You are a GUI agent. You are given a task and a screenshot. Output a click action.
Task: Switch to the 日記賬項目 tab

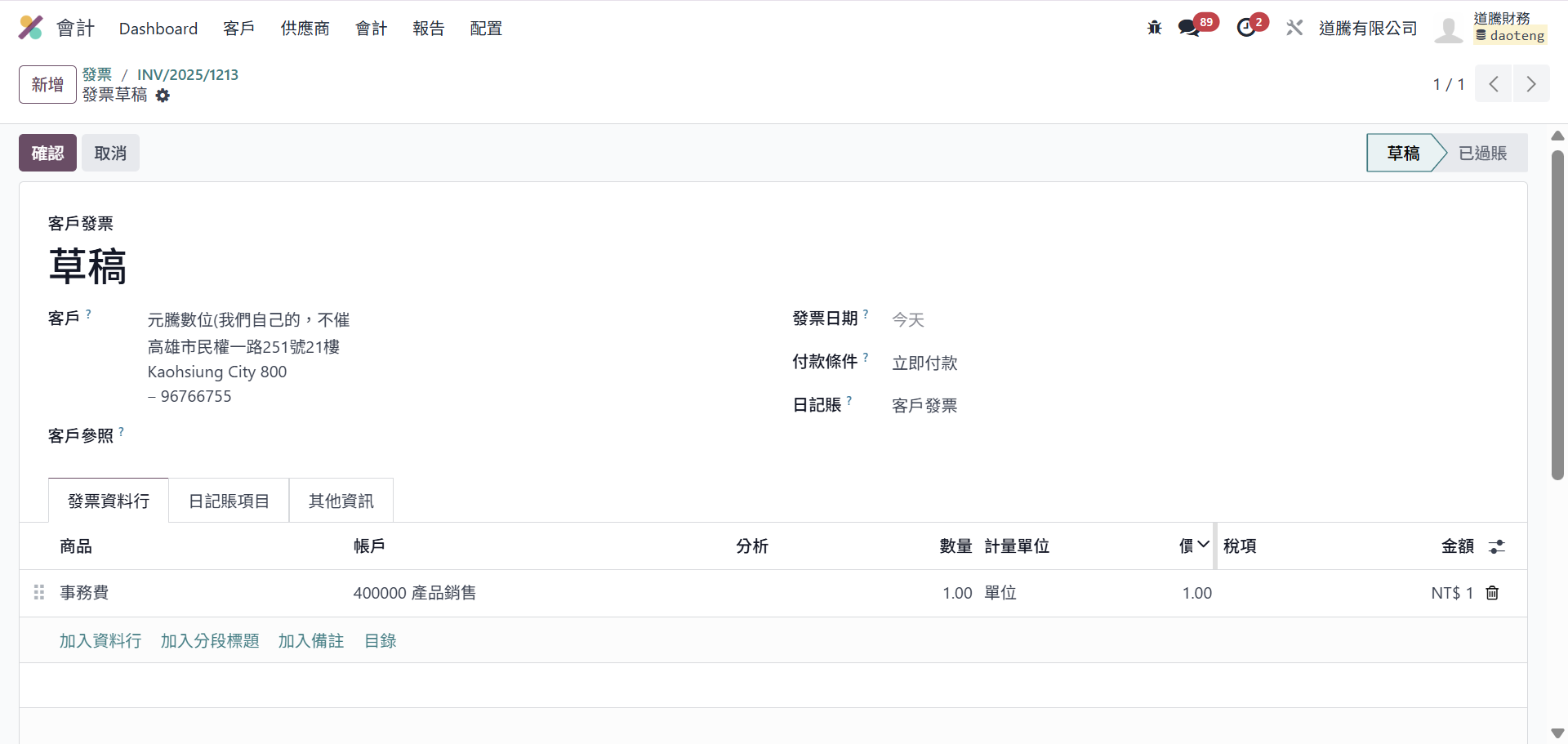tap(229, 501)
